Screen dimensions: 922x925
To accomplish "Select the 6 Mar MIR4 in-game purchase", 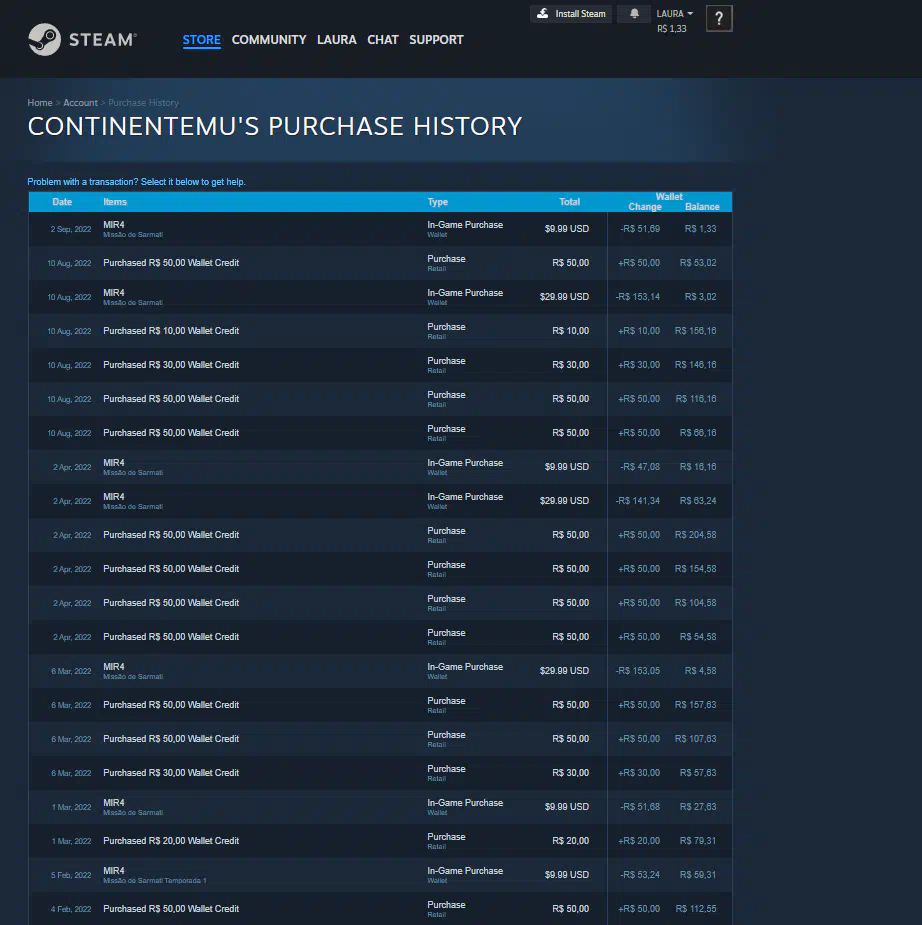I will 380,671.
